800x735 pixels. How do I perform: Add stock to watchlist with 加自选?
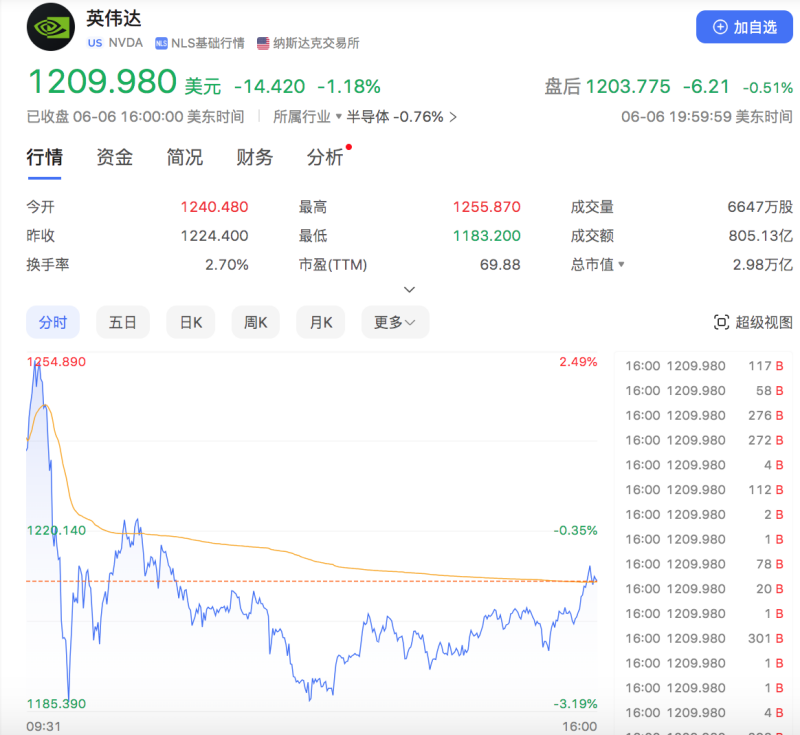click(744, 27)
